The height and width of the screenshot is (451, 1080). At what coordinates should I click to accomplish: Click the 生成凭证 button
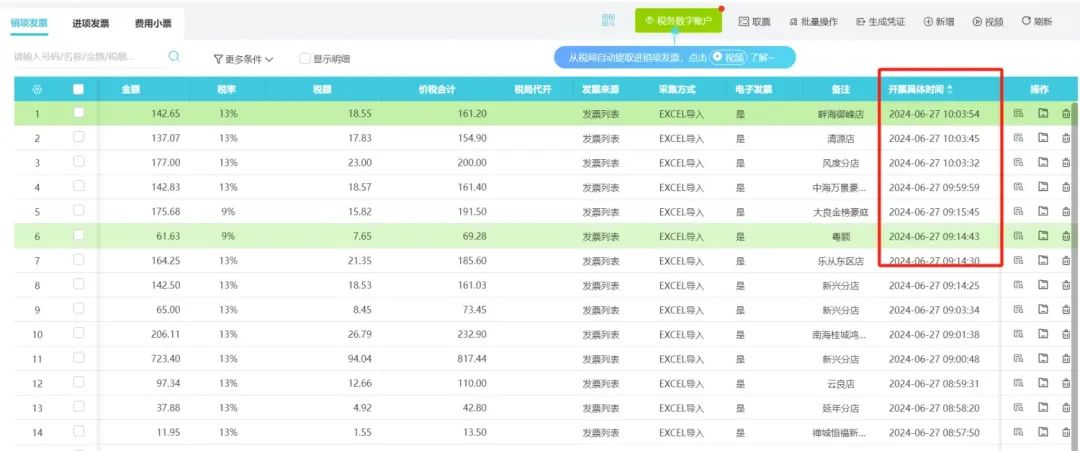coord(879,21)
